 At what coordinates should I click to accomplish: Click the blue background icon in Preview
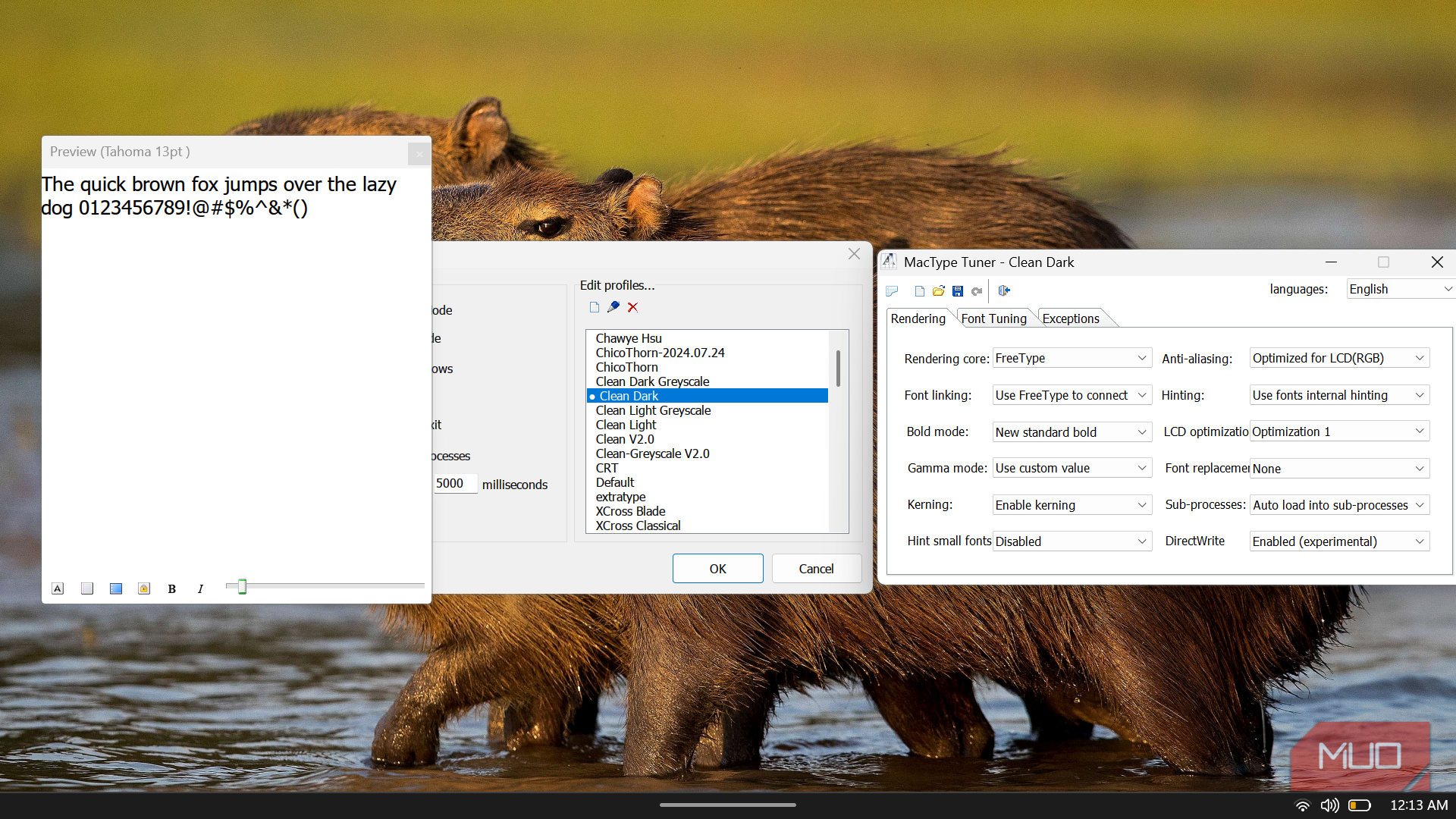tap(116, 588)
